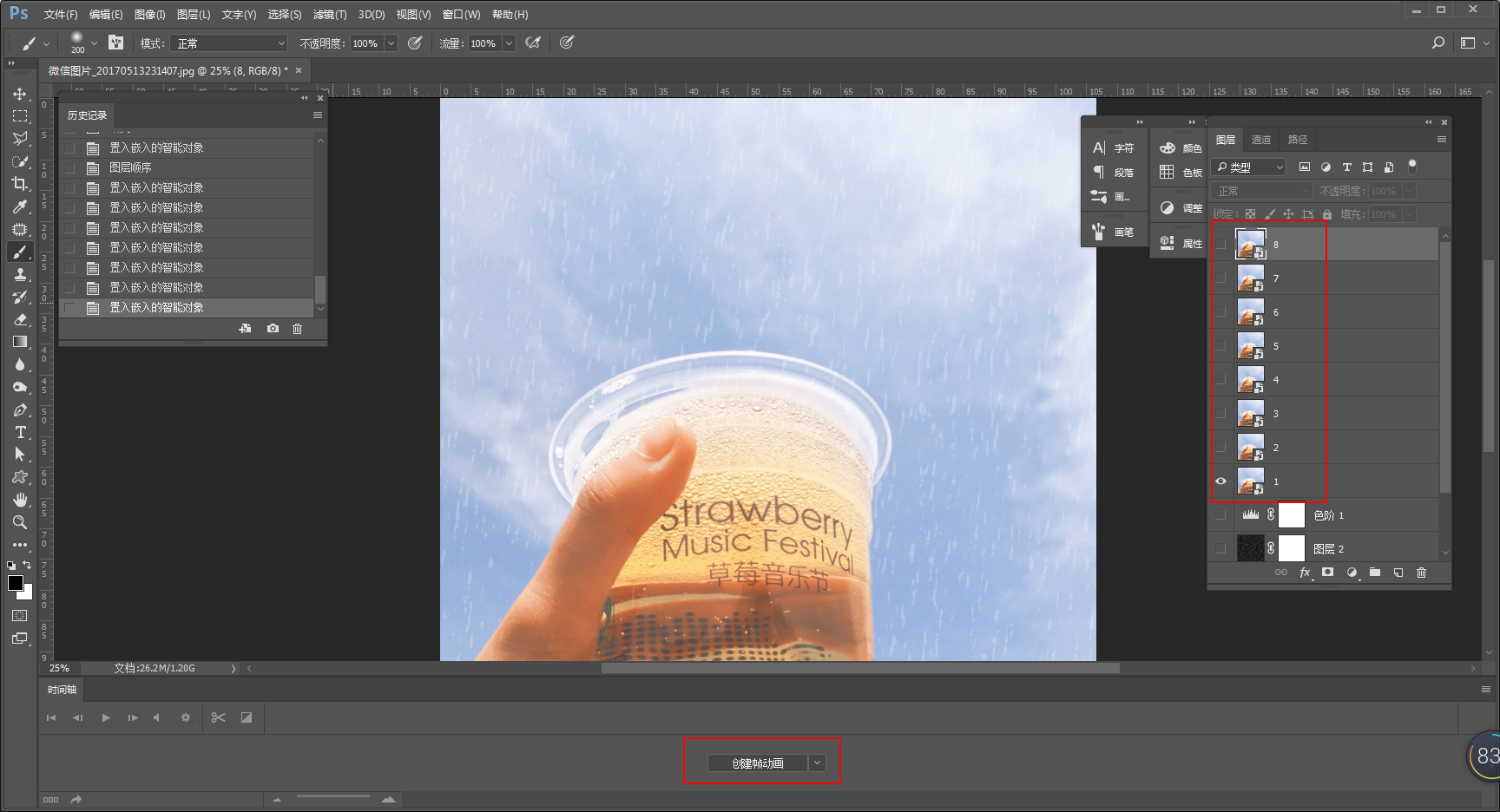1500x812 pixels.
Task: Click the foreground color swatch
Action: tap(16, 583)
